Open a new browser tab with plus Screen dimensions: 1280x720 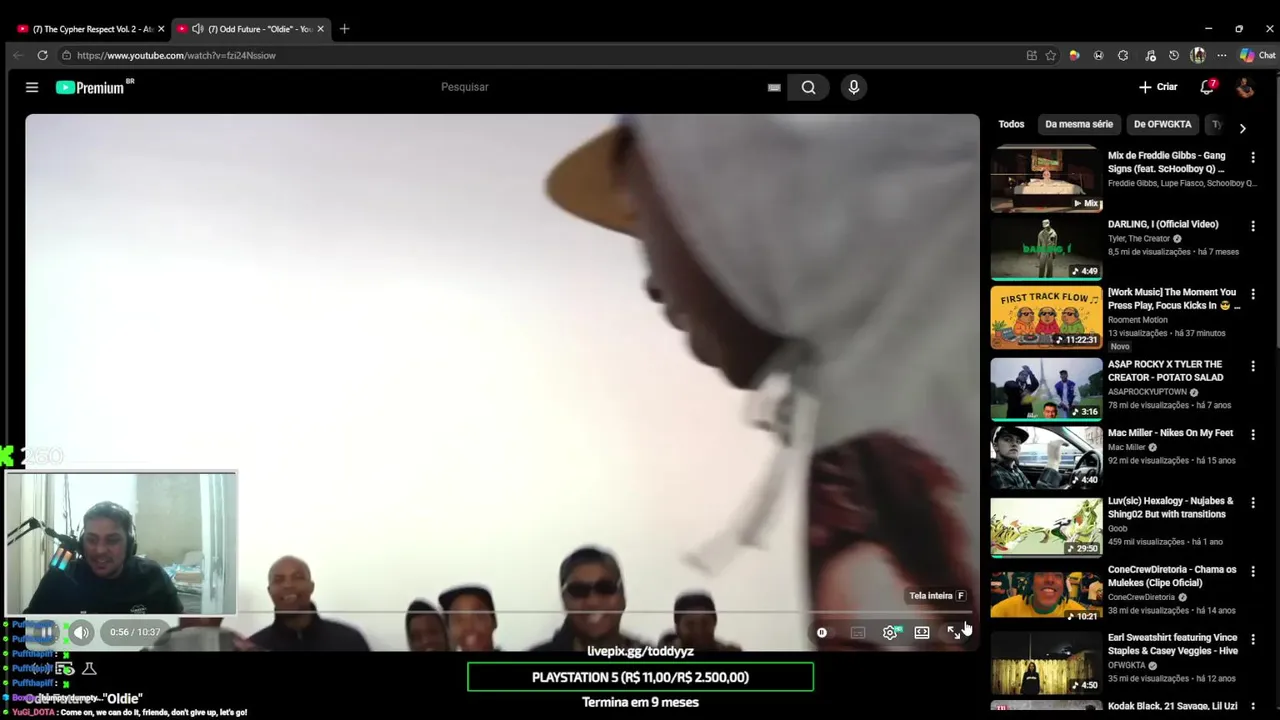point(344,29)
